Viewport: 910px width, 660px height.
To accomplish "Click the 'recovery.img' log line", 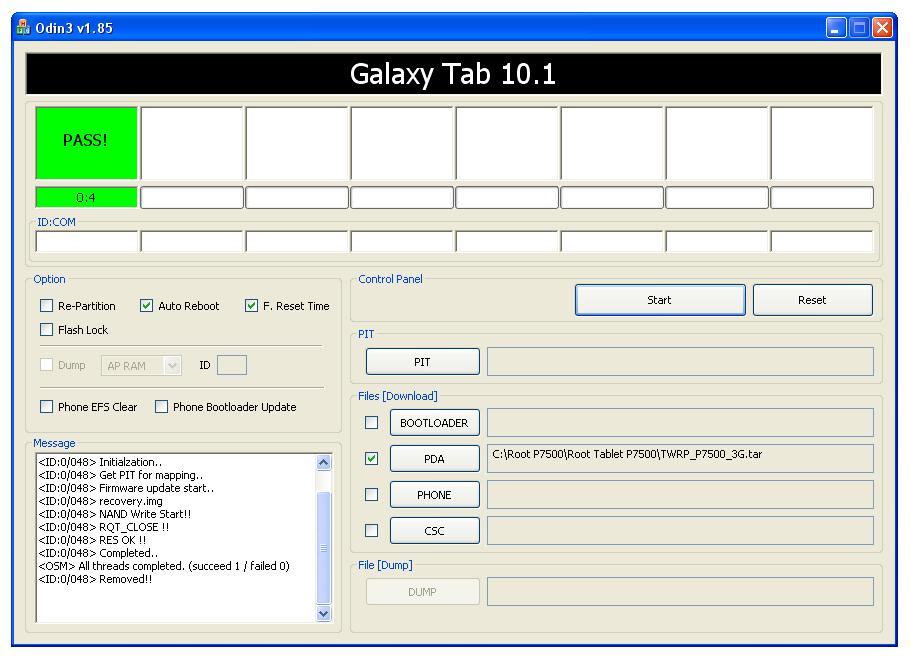I will coord(100,501).
